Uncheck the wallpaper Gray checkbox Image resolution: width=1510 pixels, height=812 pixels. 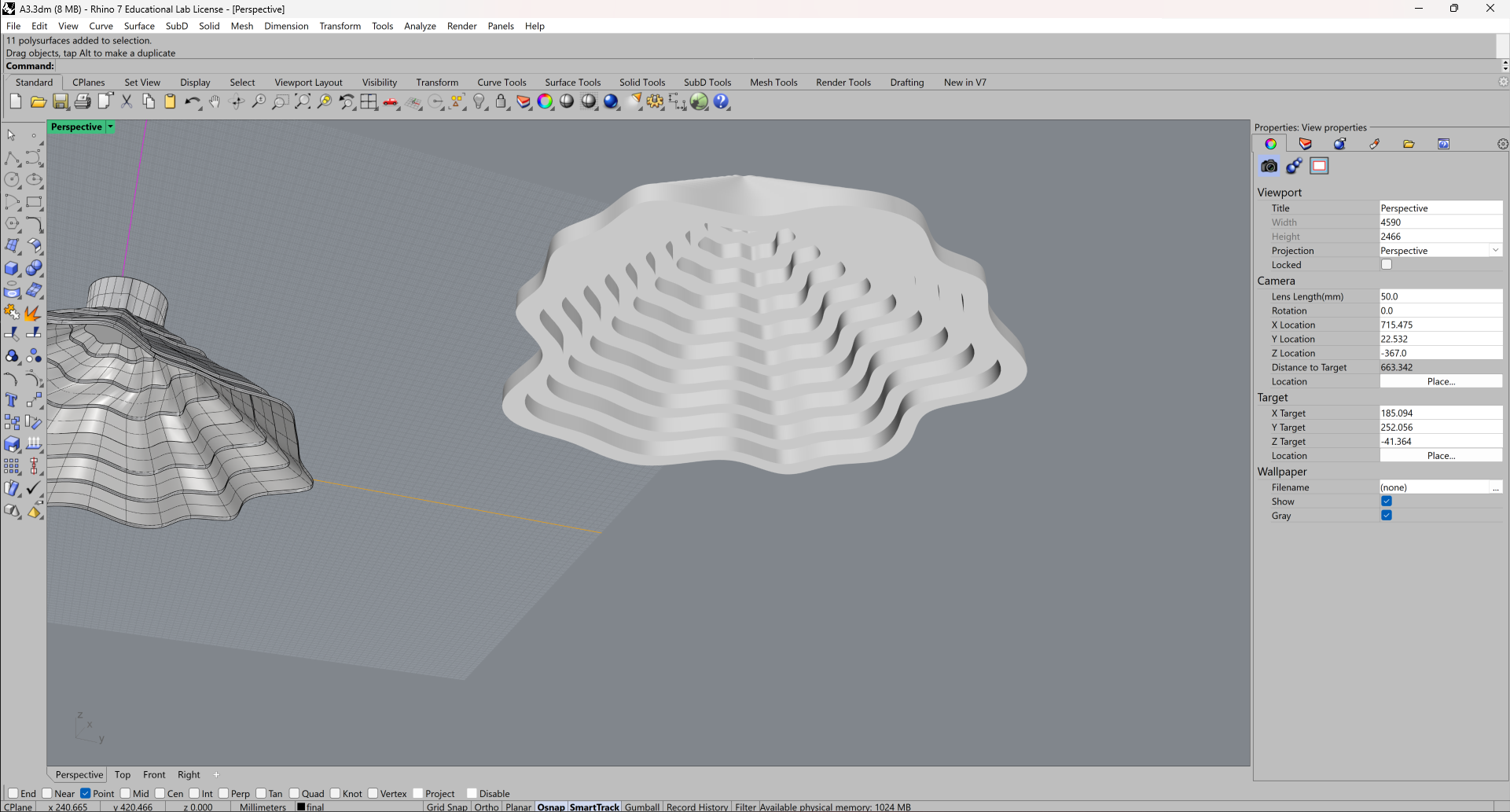1387,516
